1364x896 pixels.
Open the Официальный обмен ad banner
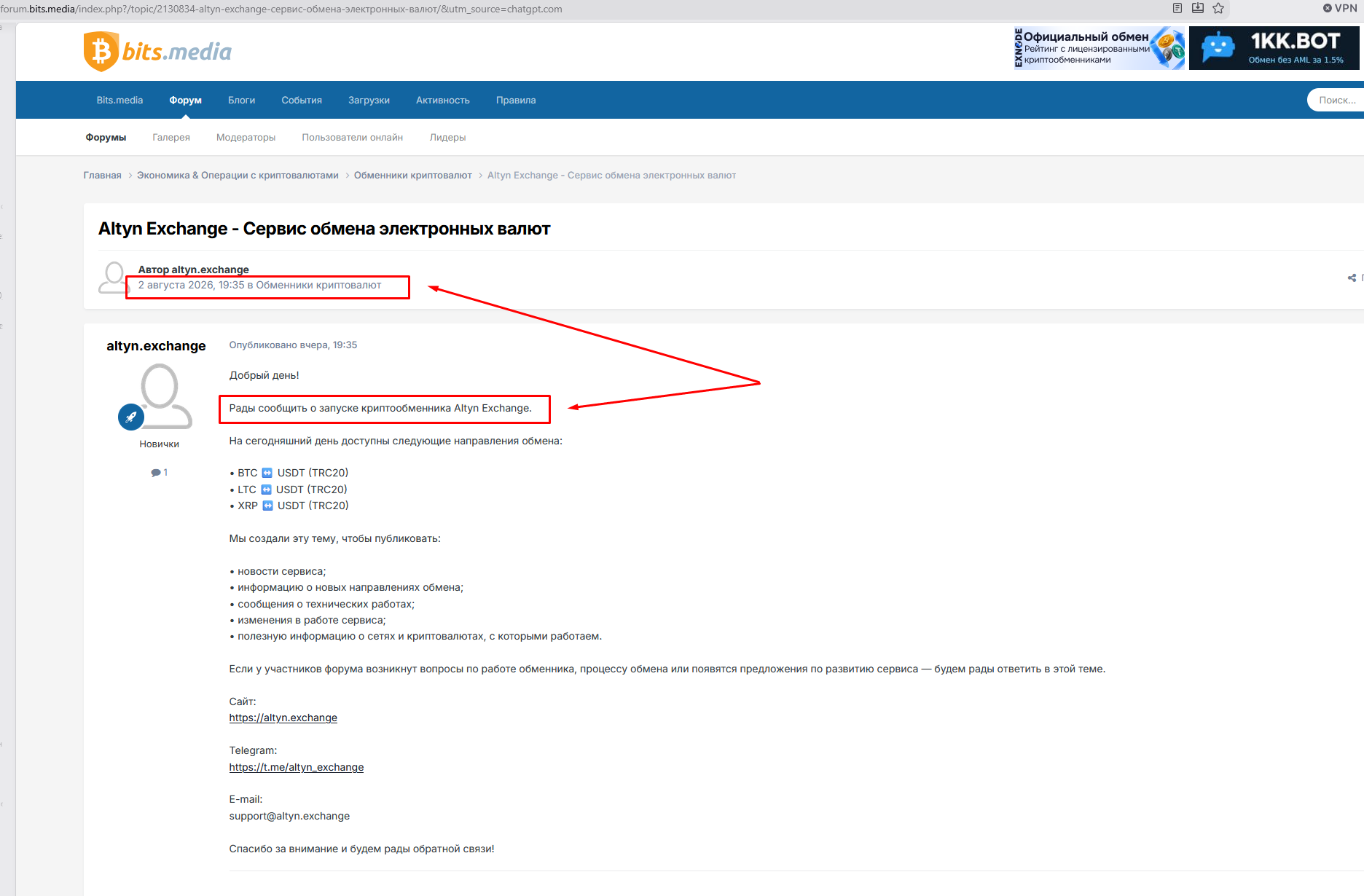(x=1100, y=48)
